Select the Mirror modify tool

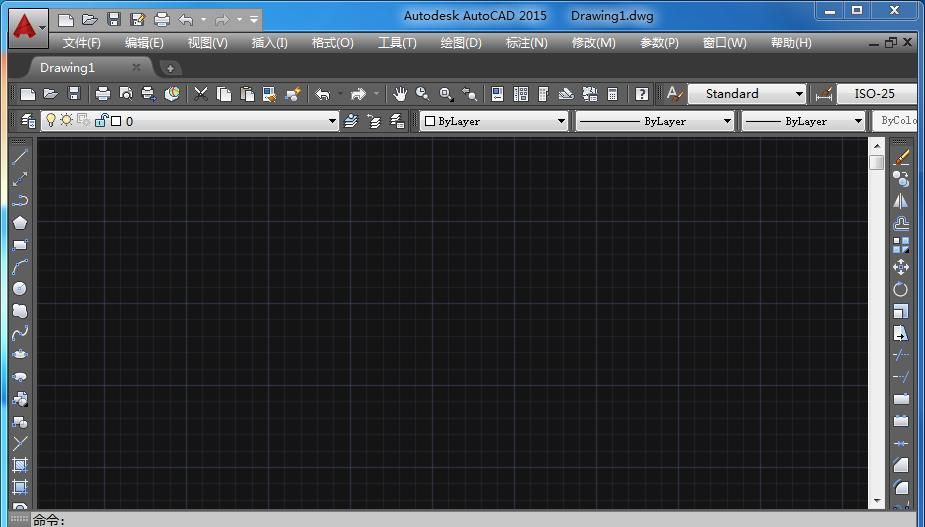901,201
